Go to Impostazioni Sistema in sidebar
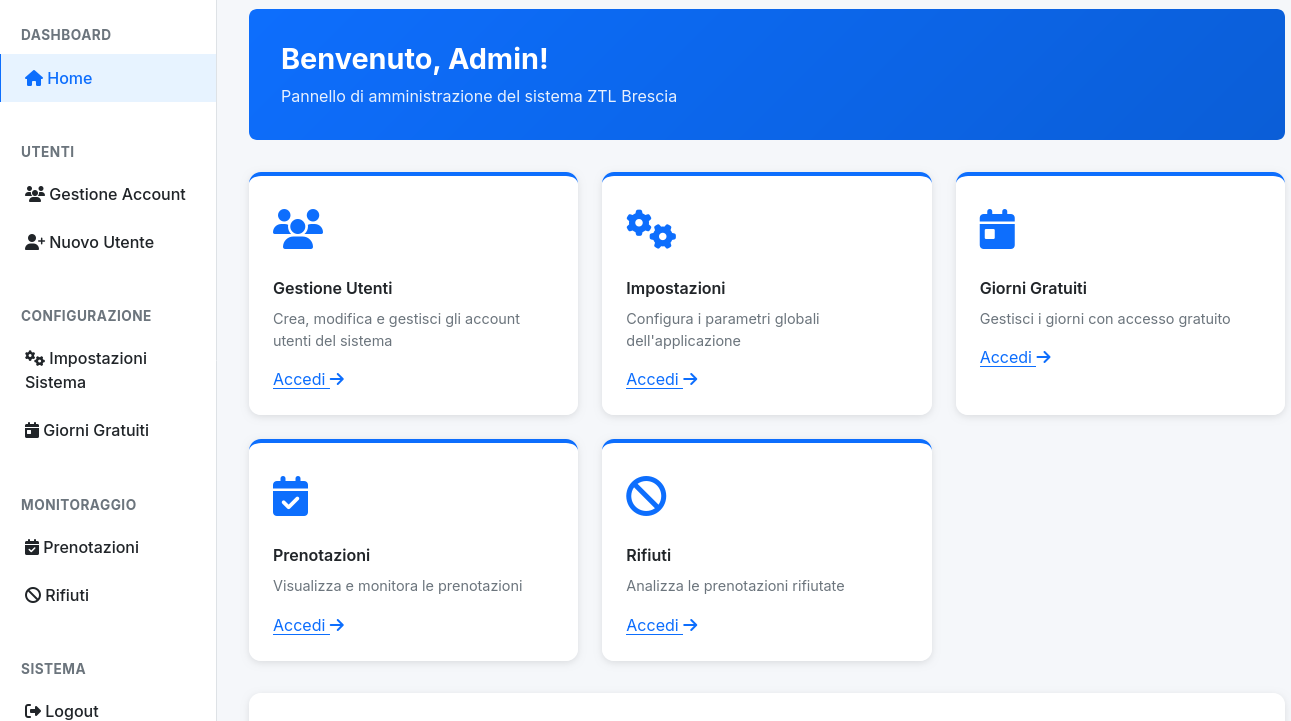This screenshot has height=721, width=1291. pos(108,370)
